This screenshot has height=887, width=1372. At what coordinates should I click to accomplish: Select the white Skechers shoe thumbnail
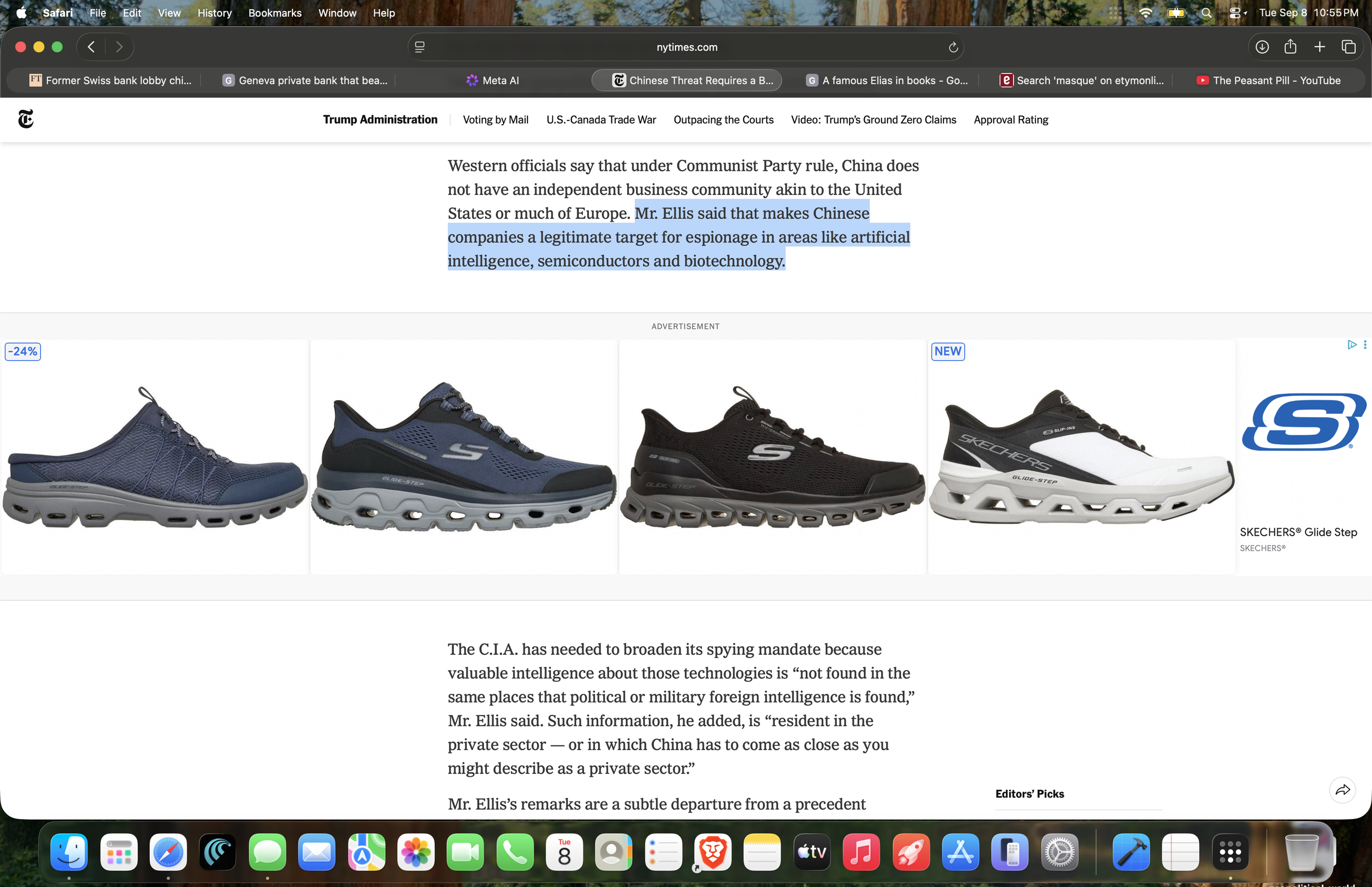(x=1081, y=457)
